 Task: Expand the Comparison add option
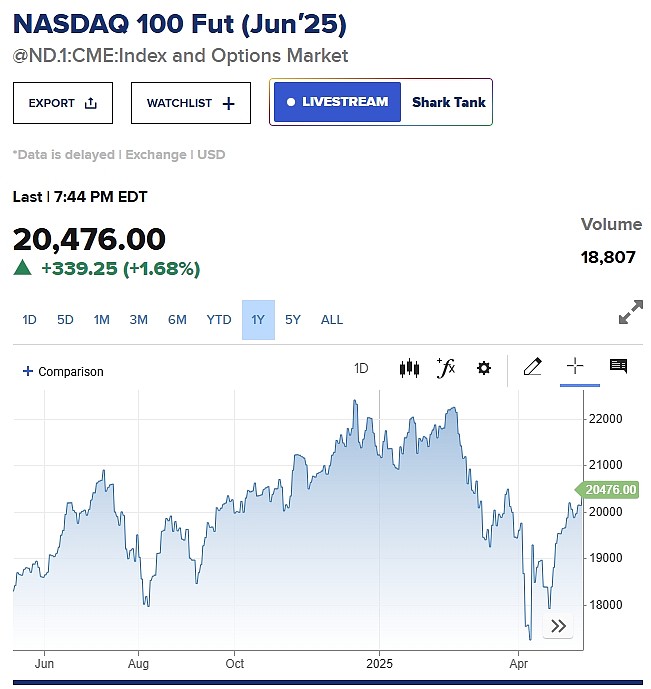click(x=63, y=371)
